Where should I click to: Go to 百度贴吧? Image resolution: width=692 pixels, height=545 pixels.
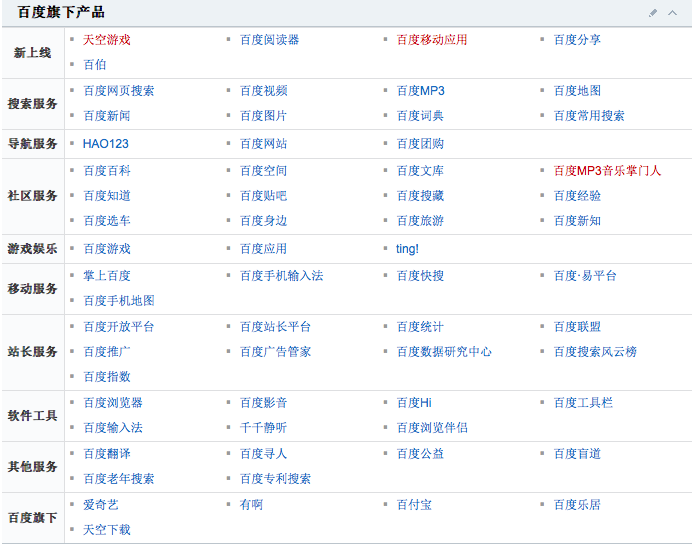[x=263, y=196]
